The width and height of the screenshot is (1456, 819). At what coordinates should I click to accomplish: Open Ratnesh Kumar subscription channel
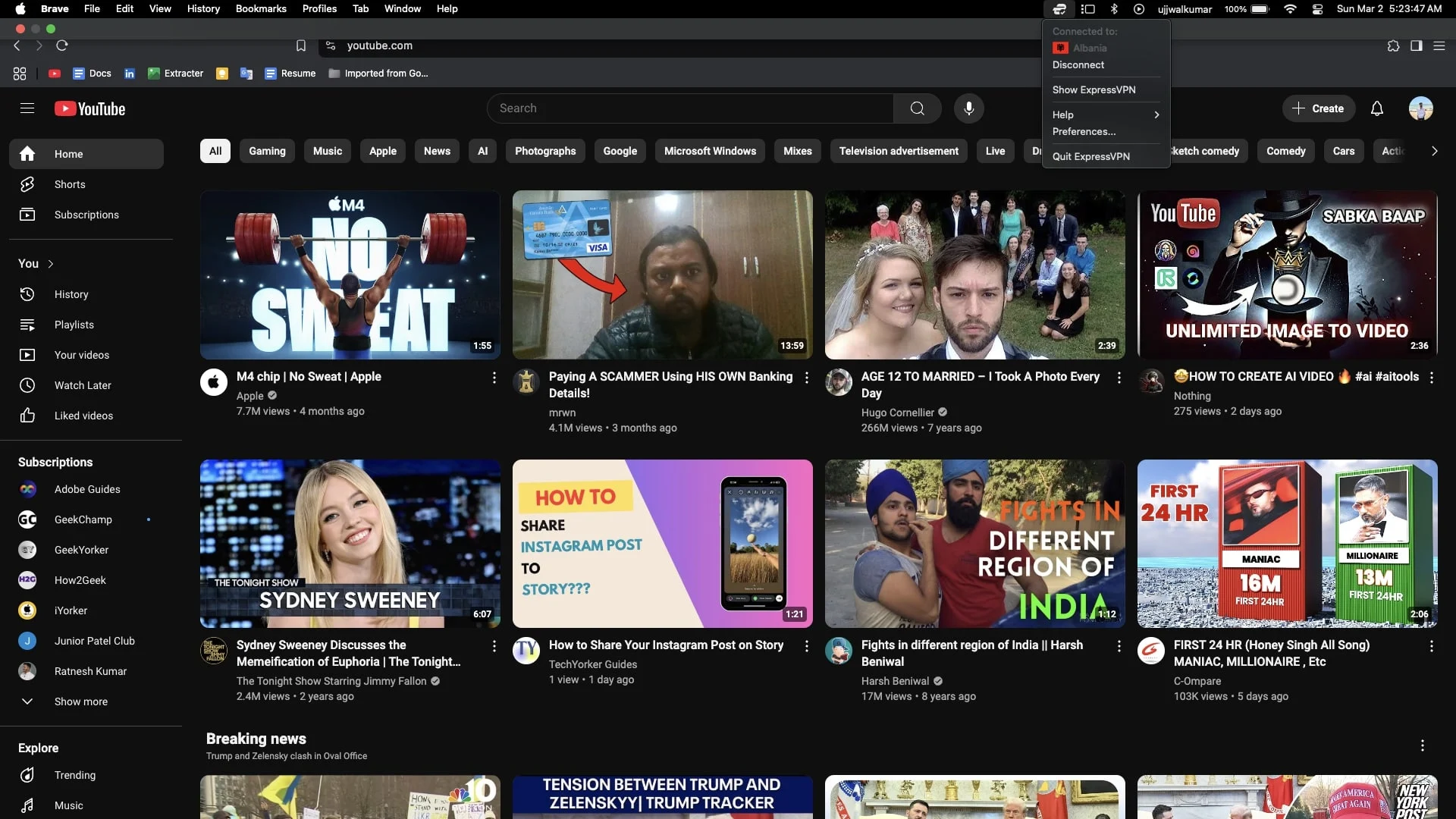(x=86, y=671)
